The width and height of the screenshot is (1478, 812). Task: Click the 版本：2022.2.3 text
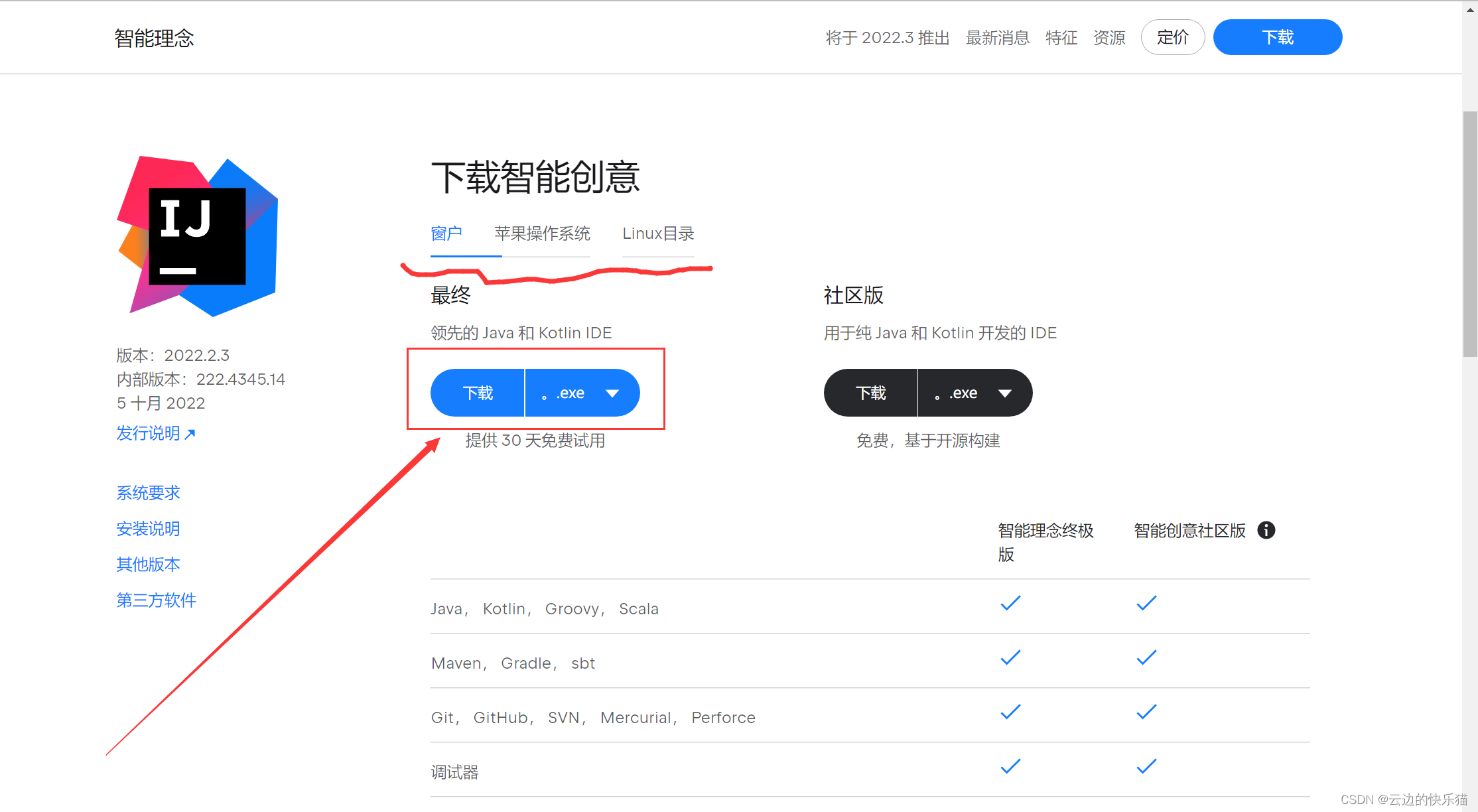click(172, 356)
